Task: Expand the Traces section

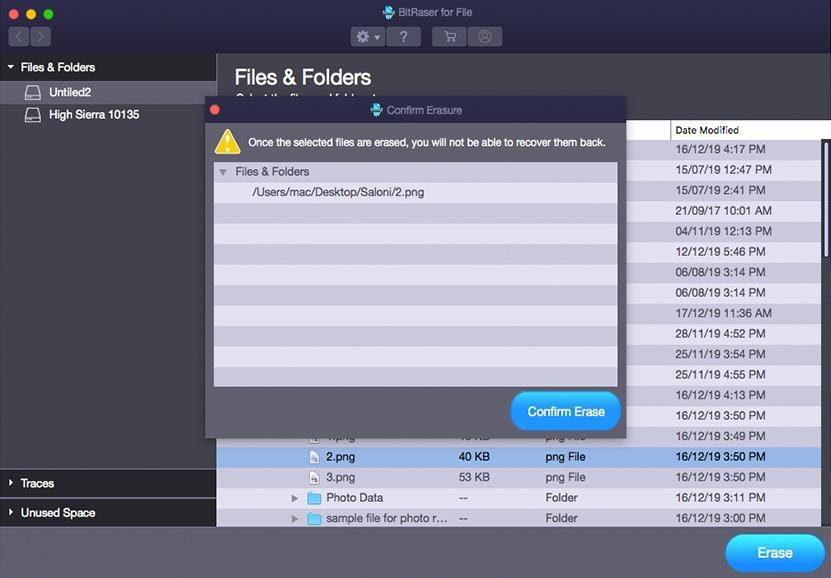Action: click(11, 484)
